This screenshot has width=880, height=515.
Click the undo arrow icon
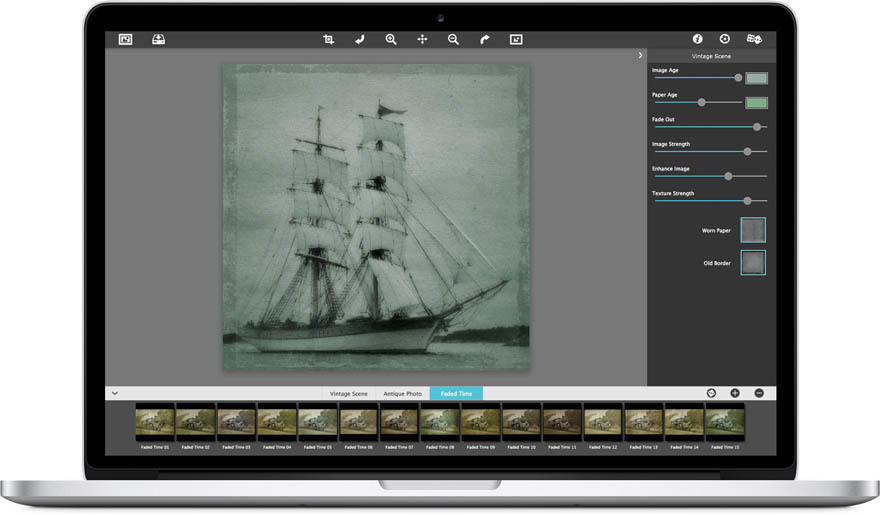pos(359,39)
